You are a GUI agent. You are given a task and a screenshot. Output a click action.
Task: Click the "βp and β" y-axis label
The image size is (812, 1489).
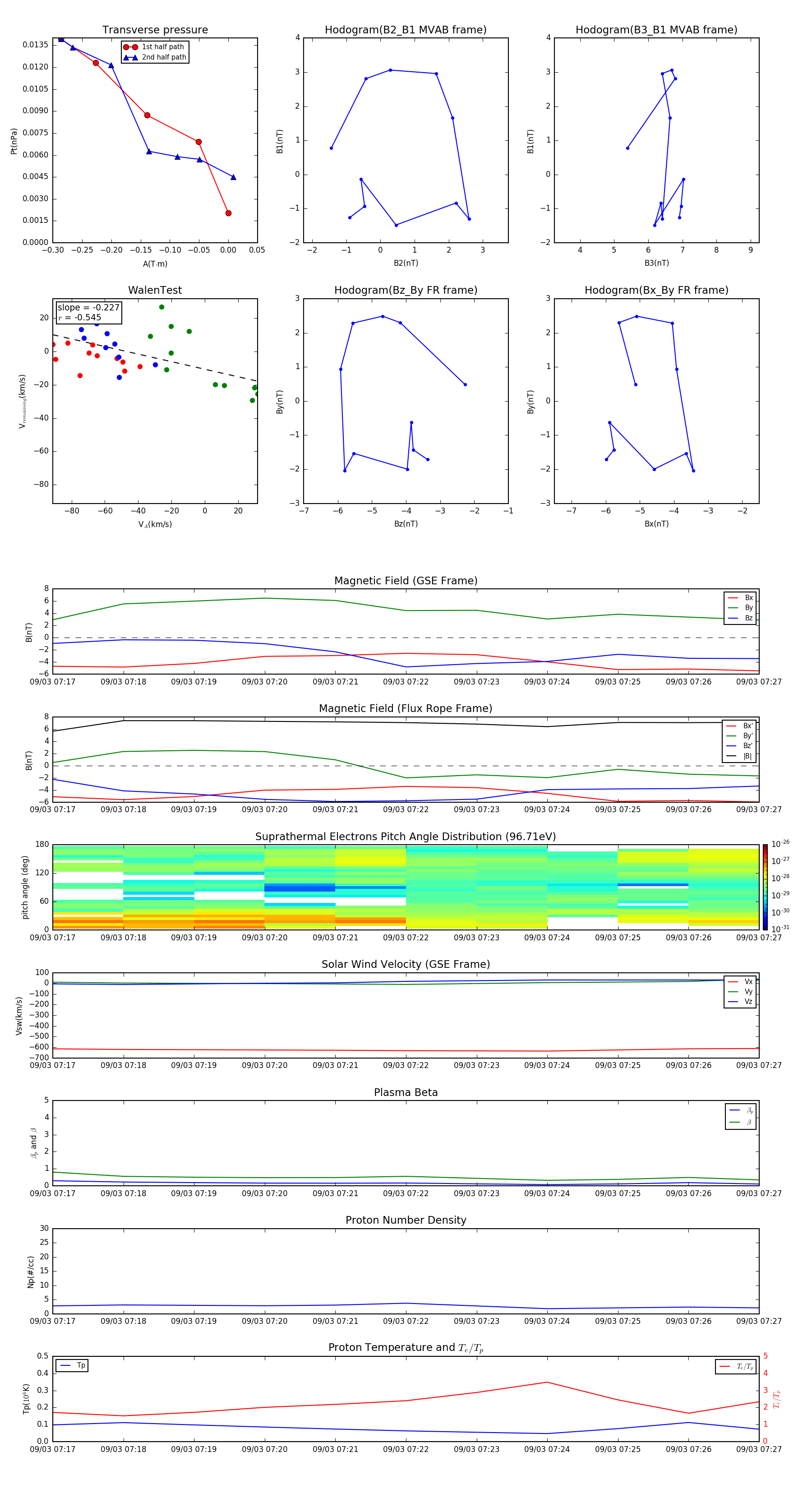tap(34, 1143)
